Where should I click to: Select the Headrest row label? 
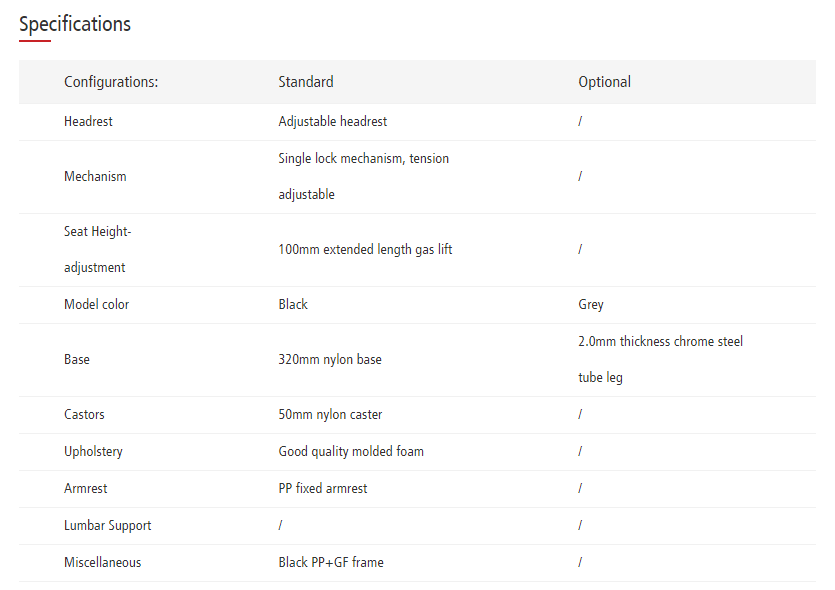[x=88, y=121]
